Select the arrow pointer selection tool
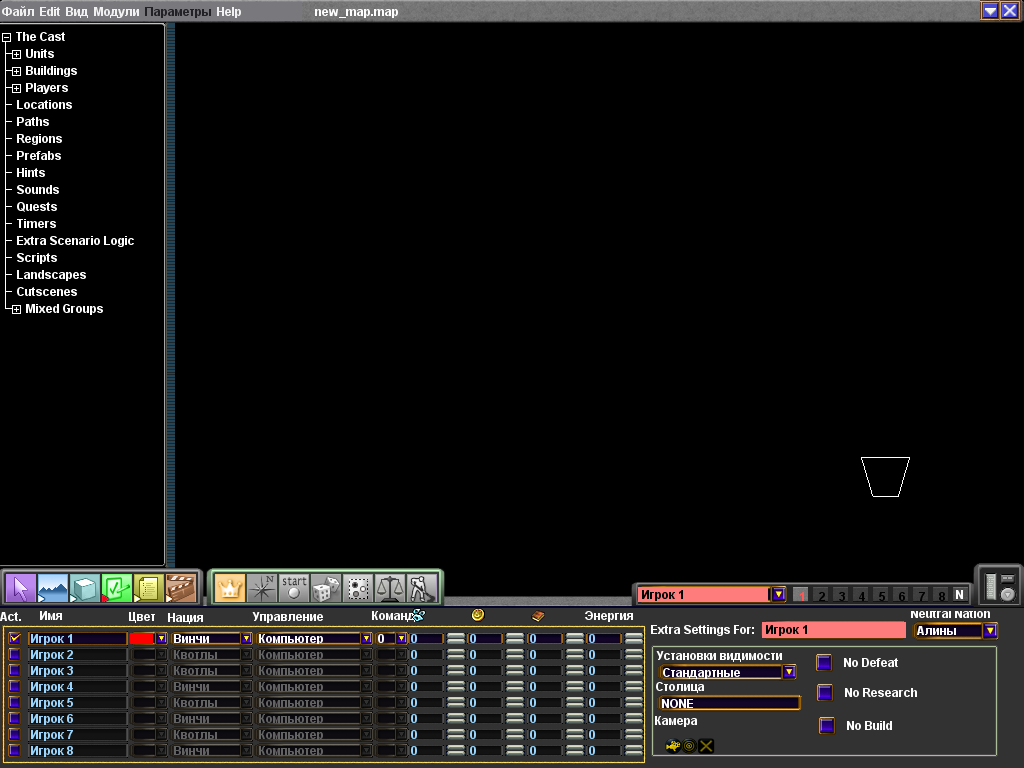Viewport: 1024px width, 768px height. coord(21,588)
